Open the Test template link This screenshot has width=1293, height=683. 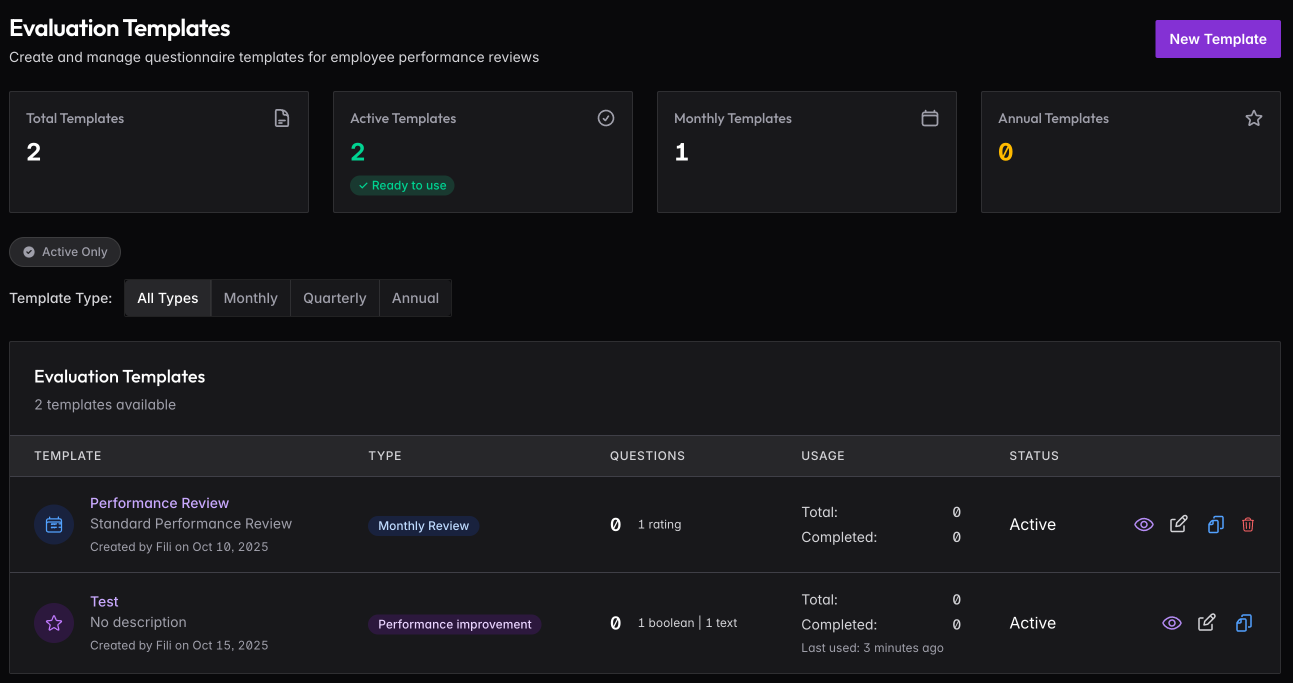(104, 602)
